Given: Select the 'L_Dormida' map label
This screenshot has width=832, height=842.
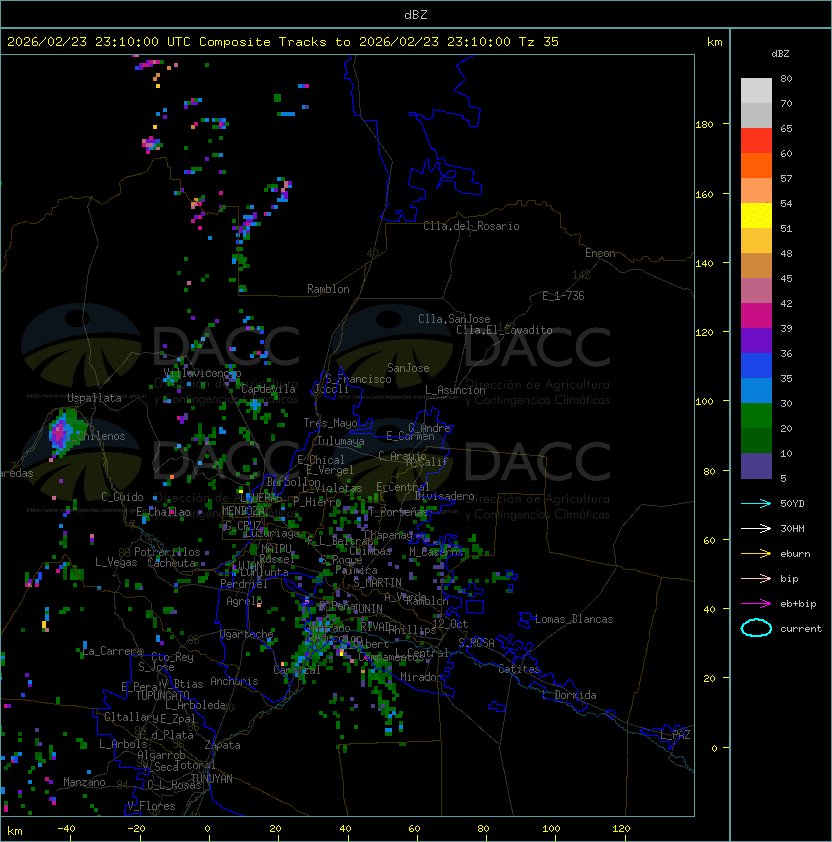Looking at the screenshot, I should (x=569, y=695).
